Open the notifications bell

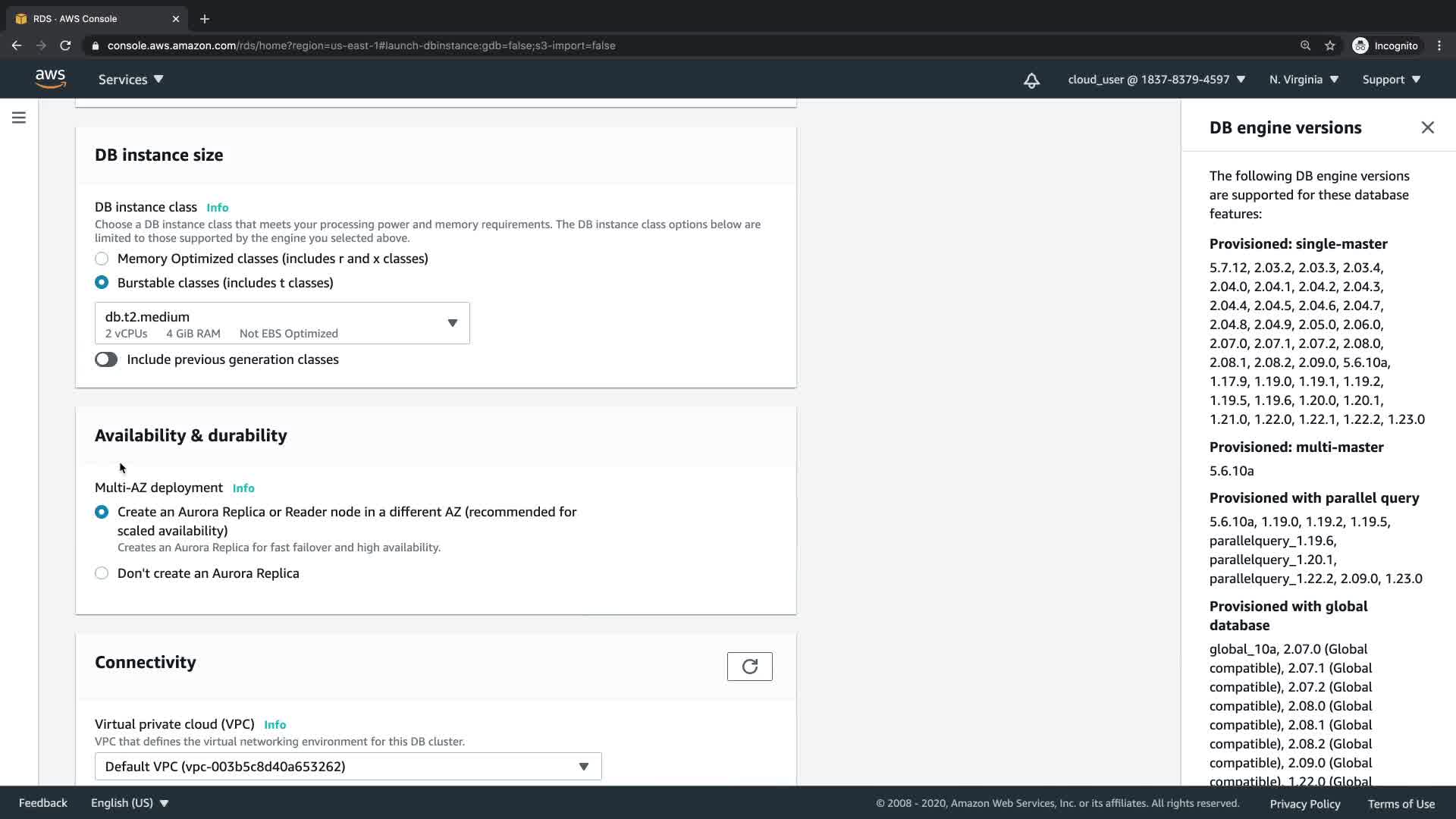pyautogui.click(x=1031, y=80)
